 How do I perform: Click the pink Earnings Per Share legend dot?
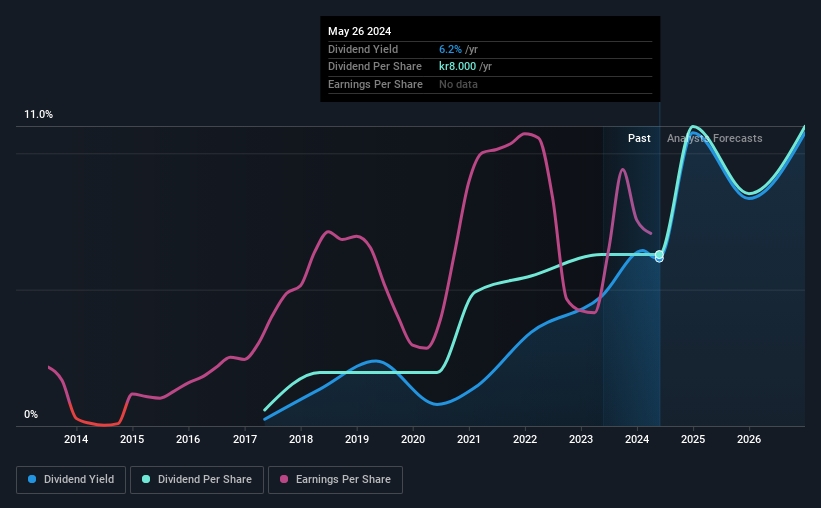click(x=284, y=479)
